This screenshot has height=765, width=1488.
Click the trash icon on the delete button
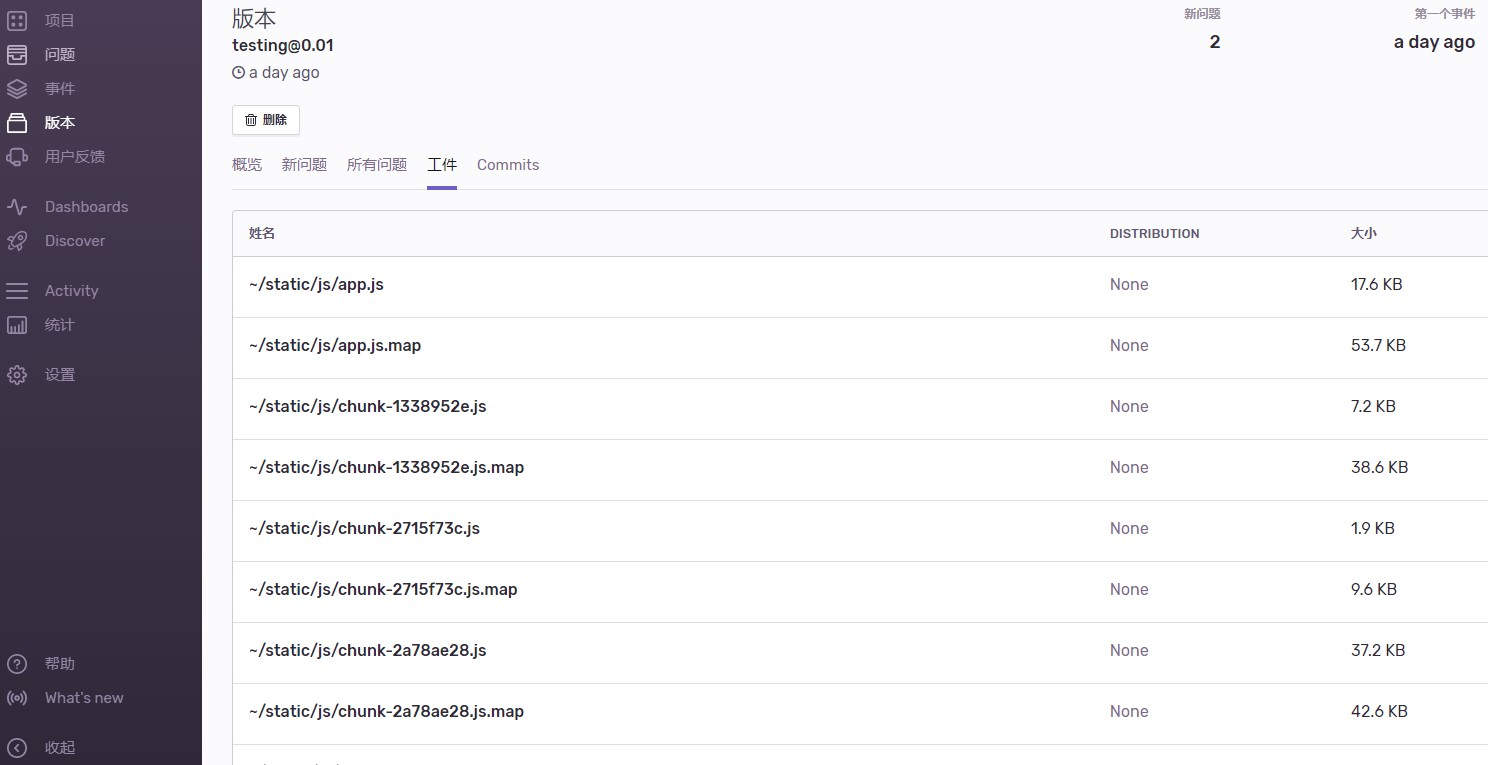251,120
